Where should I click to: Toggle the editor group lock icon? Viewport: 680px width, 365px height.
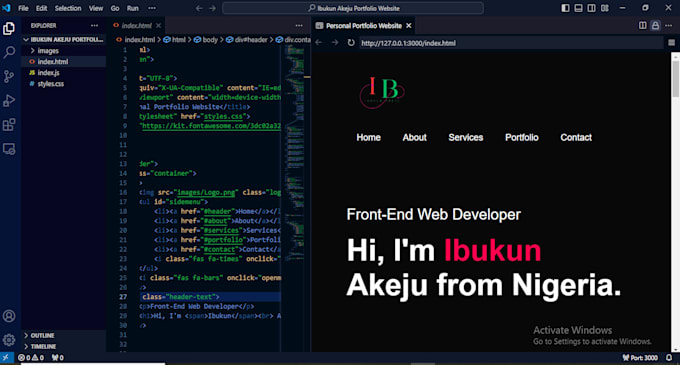(x=655, y=26)
